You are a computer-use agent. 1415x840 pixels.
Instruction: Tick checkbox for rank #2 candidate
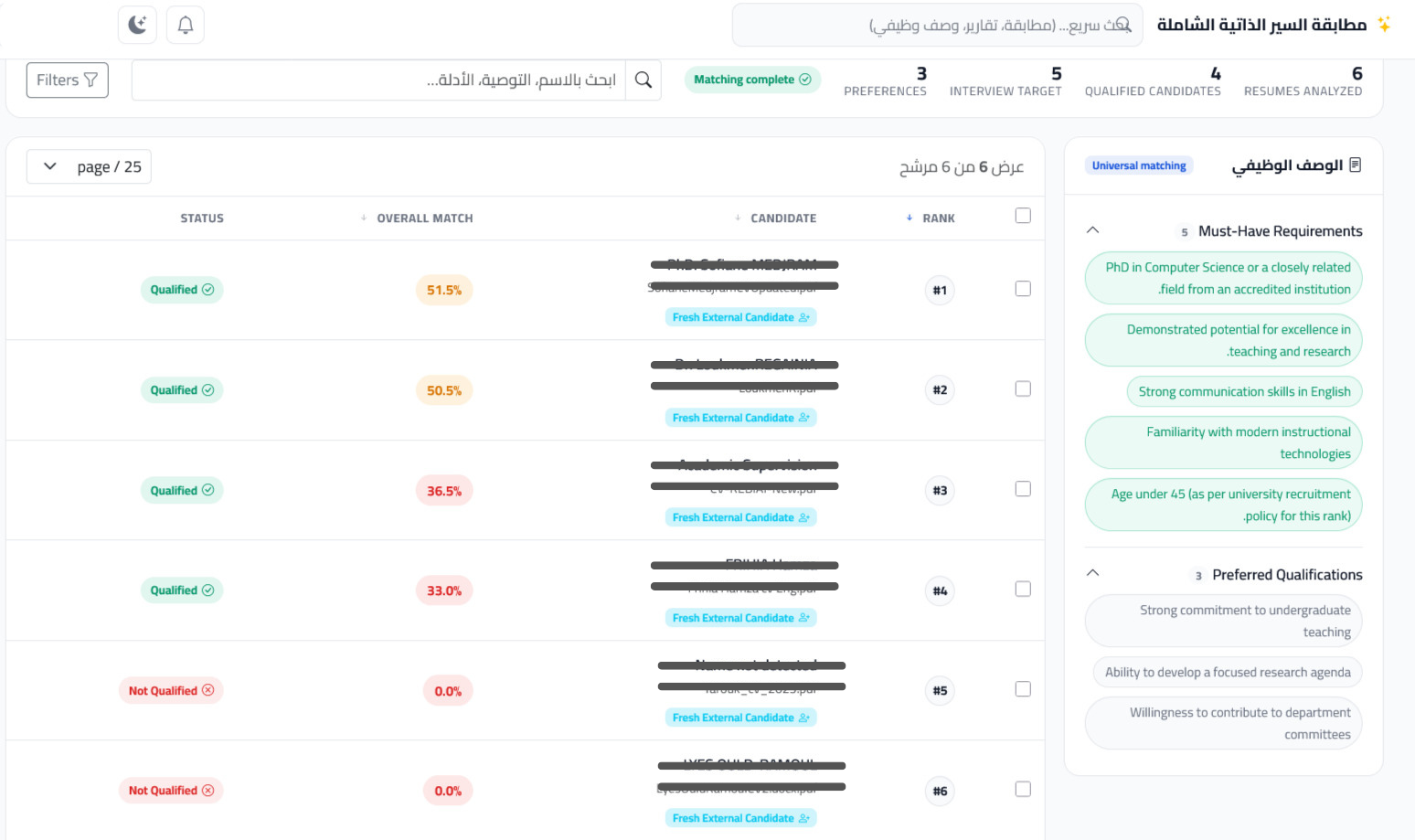(x=1023, y=389)
